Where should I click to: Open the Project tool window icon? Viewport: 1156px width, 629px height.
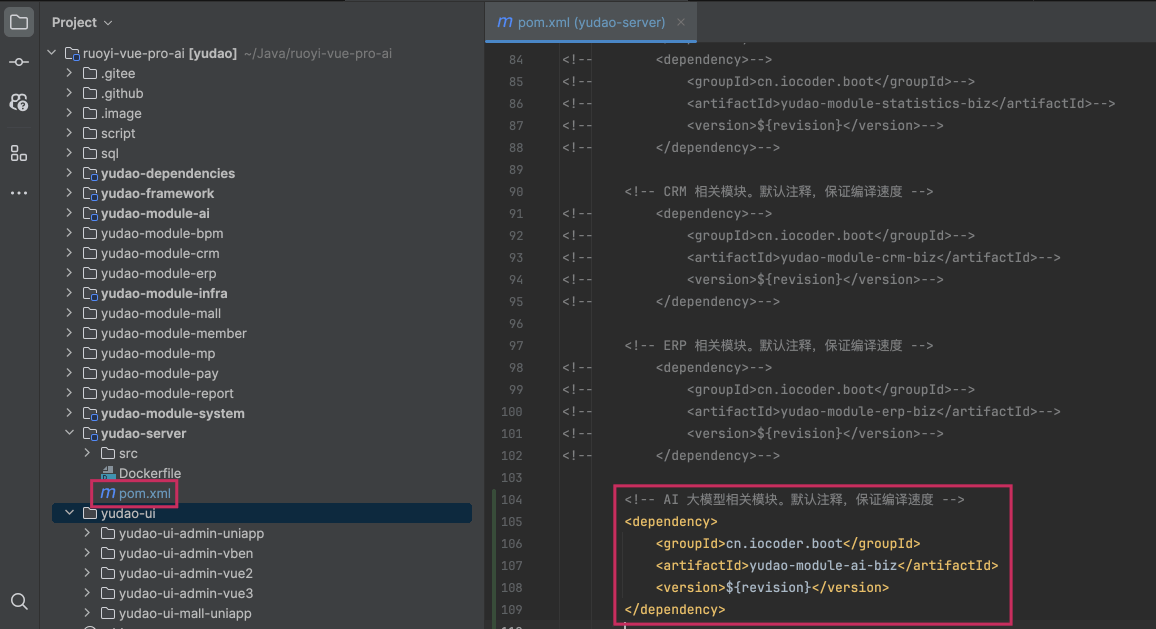[19, 22]
